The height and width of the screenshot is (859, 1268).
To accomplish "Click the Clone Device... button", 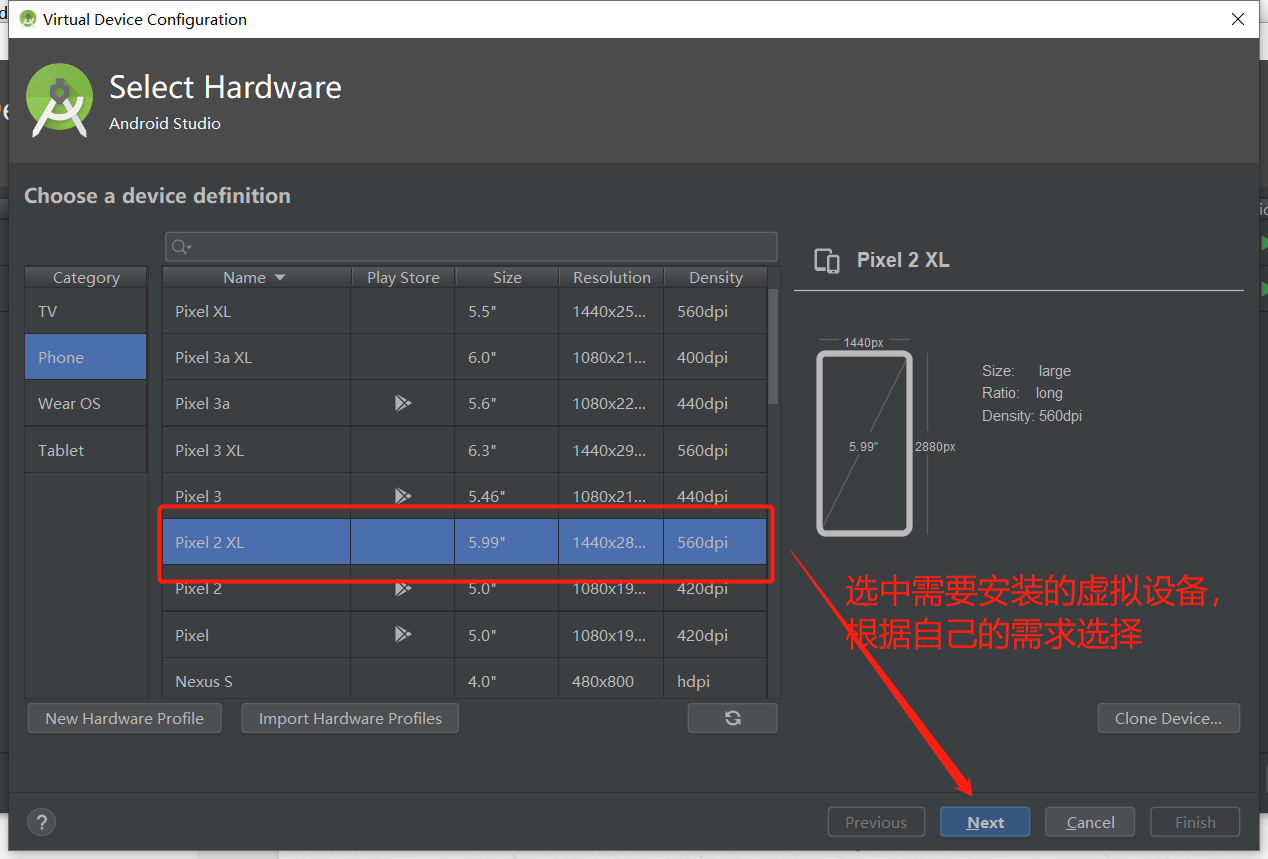I will point(1168,718).
